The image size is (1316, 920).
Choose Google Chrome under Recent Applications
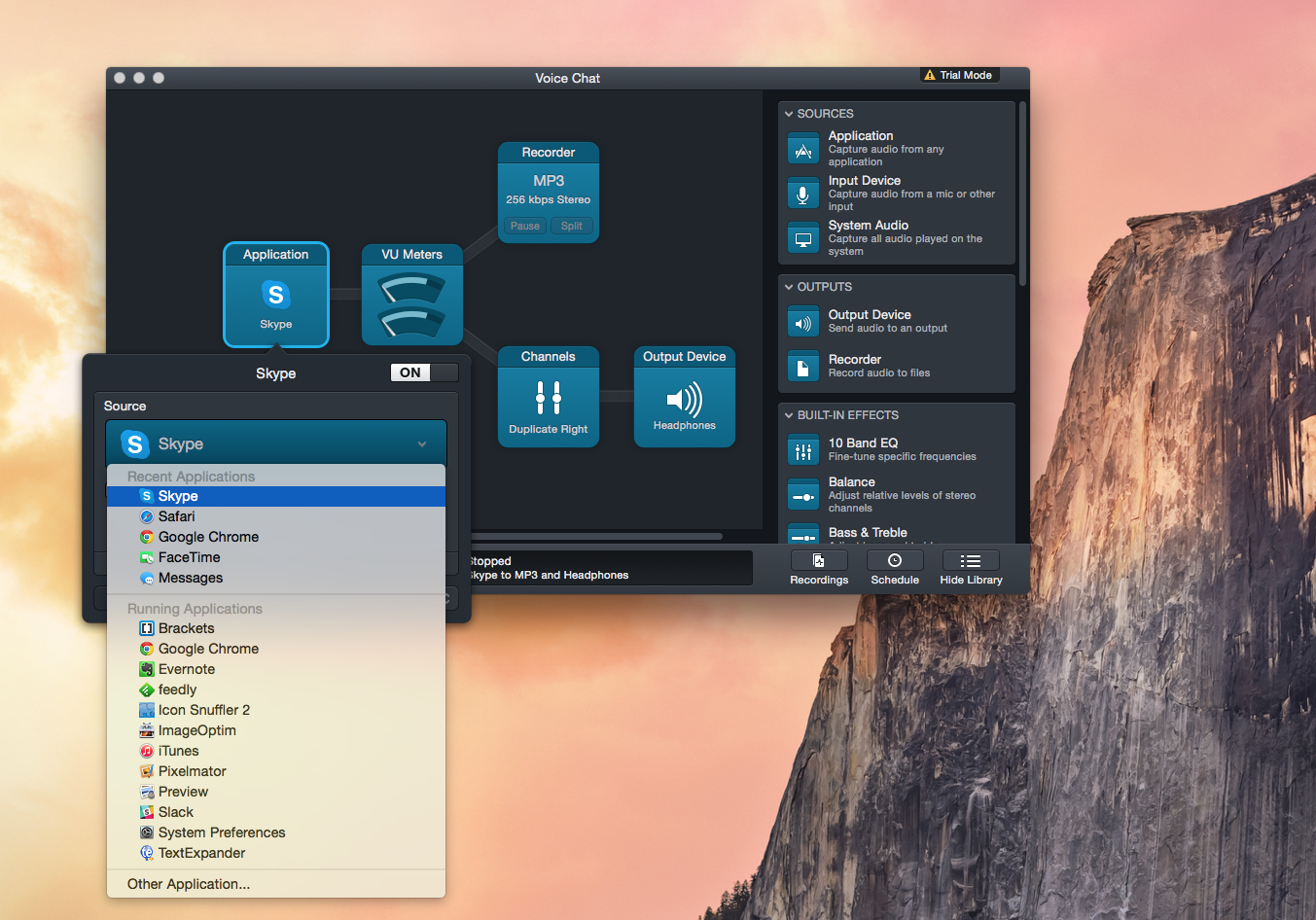click(x=276, y=537)
